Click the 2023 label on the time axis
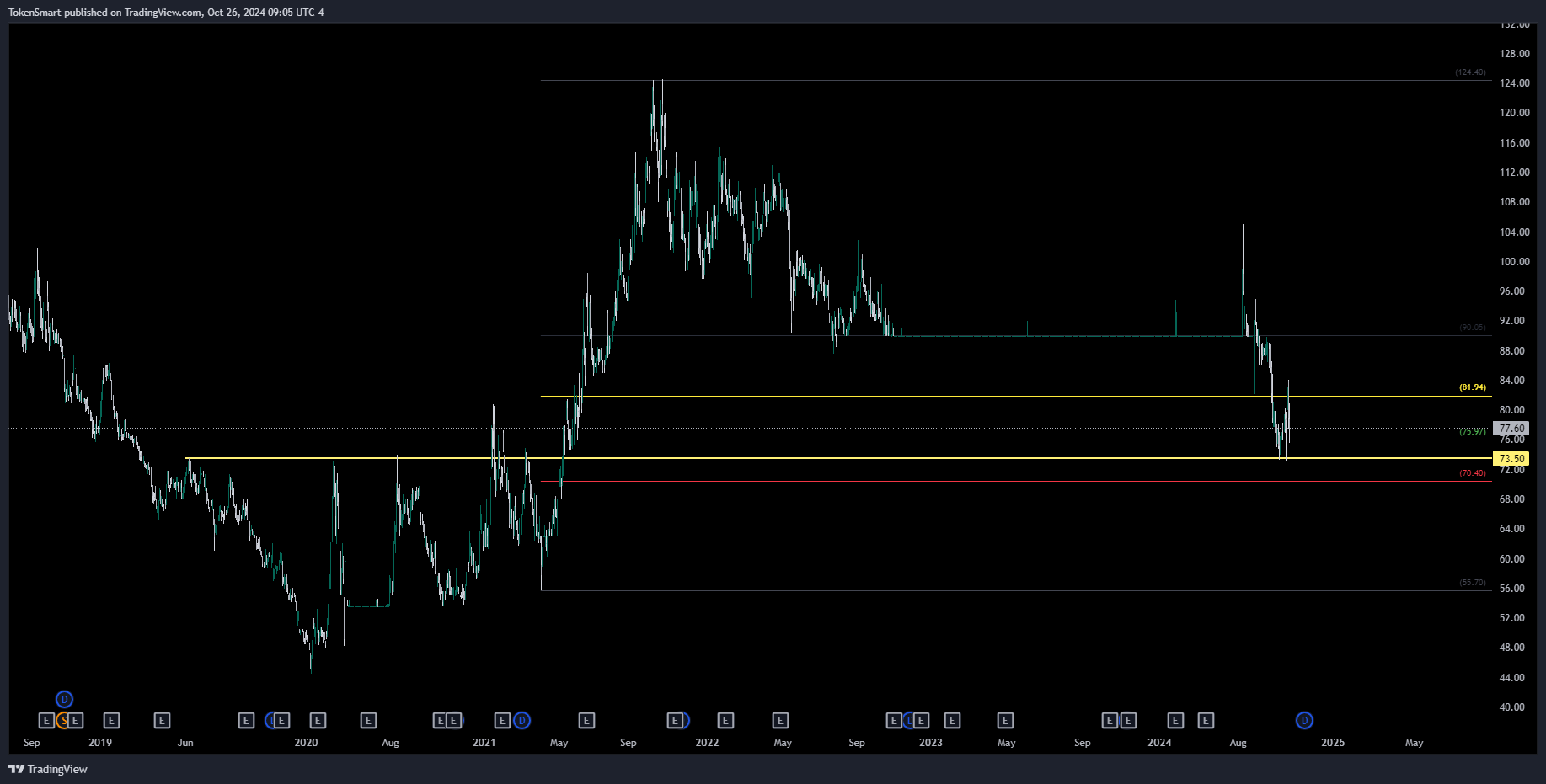The image size is (1546, 784). click(931, 743)
